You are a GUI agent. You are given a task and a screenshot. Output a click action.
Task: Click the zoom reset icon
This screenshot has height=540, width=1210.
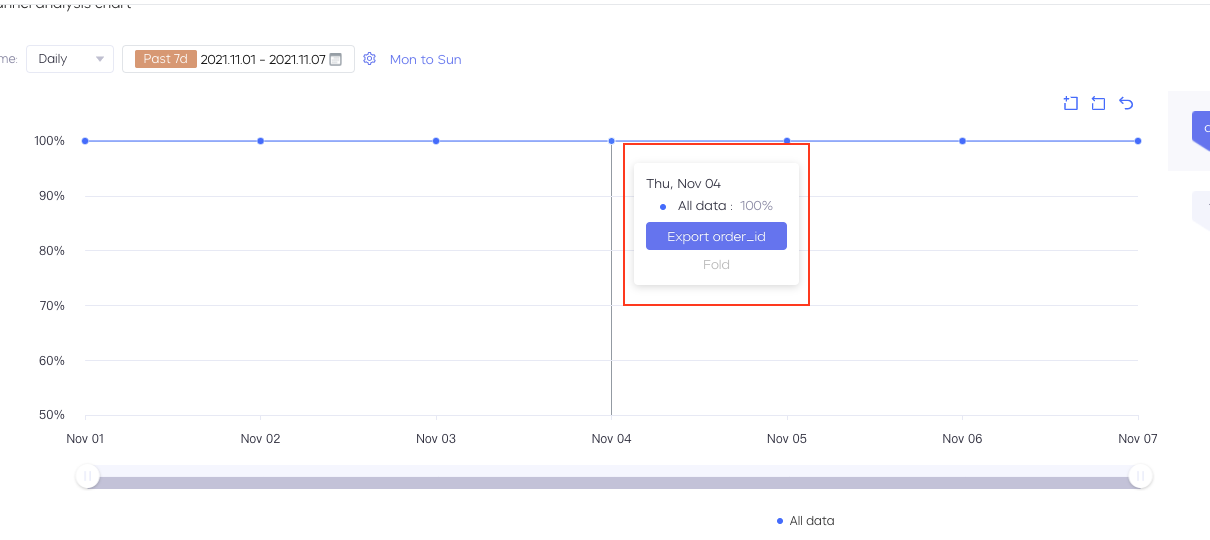[1098, 103]
